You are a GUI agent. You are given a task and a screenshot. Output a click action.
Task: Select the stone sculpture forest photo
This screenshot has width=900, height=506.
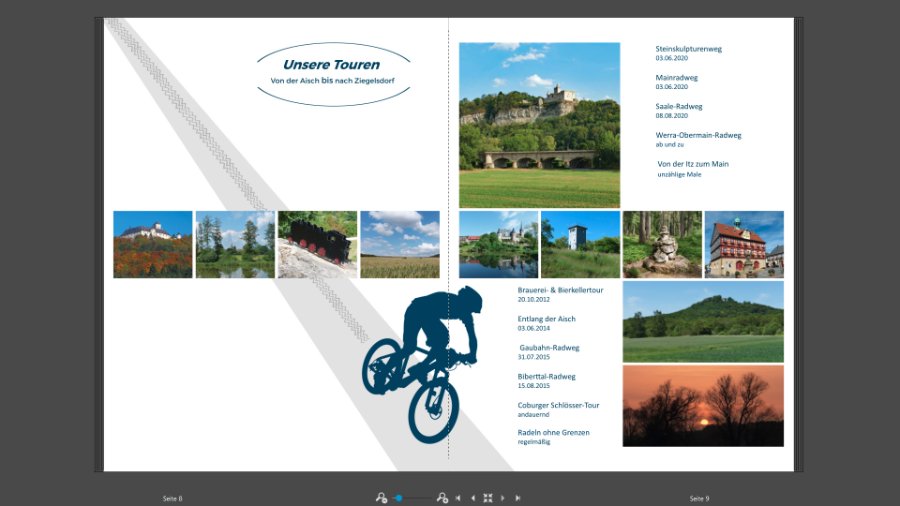click(x=662, y=244)
